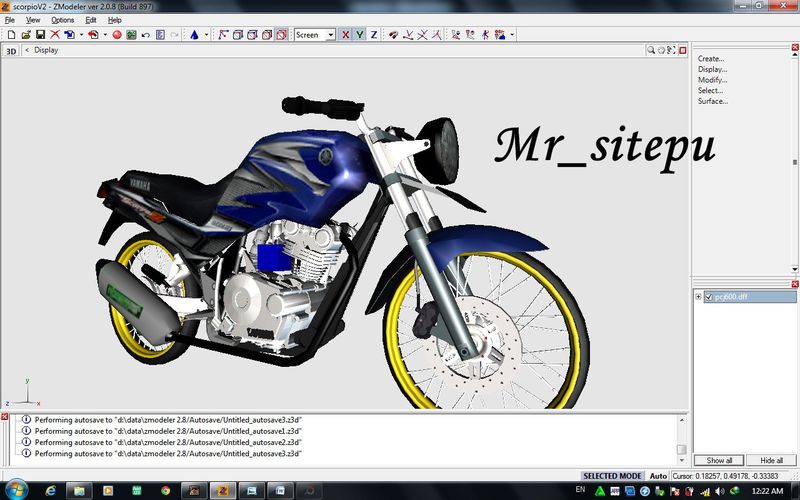Screen dimensions: 800x500
Task: Click the viewport zoom extents icon
Action: point(671,50)
